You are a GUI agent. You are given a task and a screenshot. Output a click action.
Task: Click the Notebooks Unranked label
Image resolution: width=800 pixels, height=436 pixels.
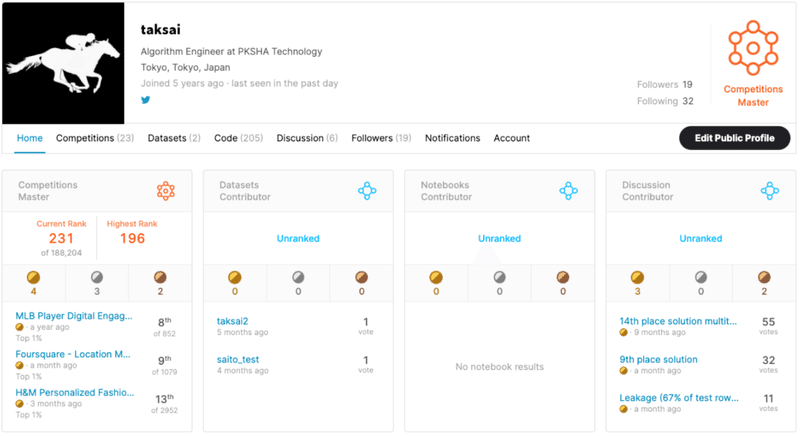[499, 238]
